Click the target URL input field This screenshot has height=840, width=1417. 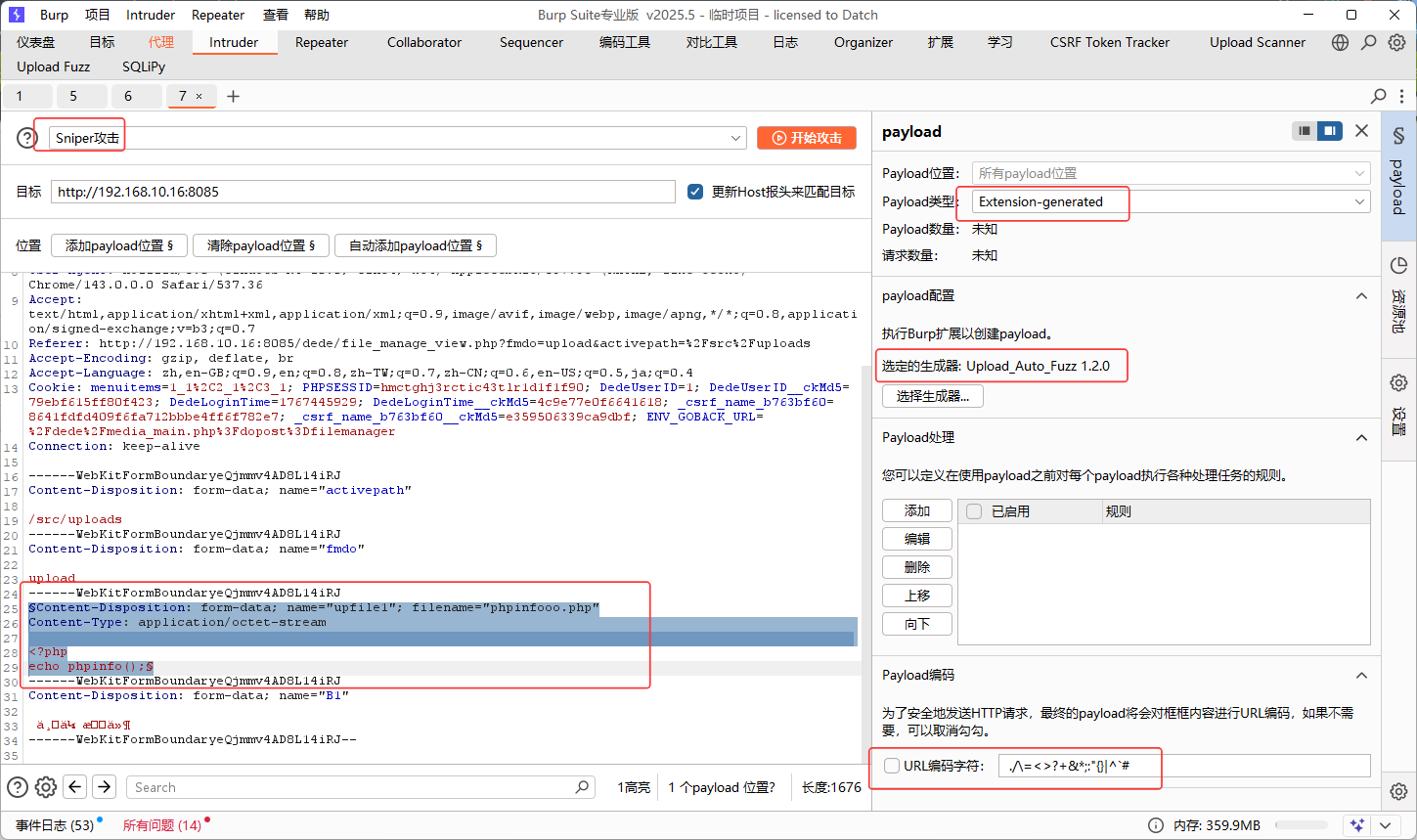[363, 192]
